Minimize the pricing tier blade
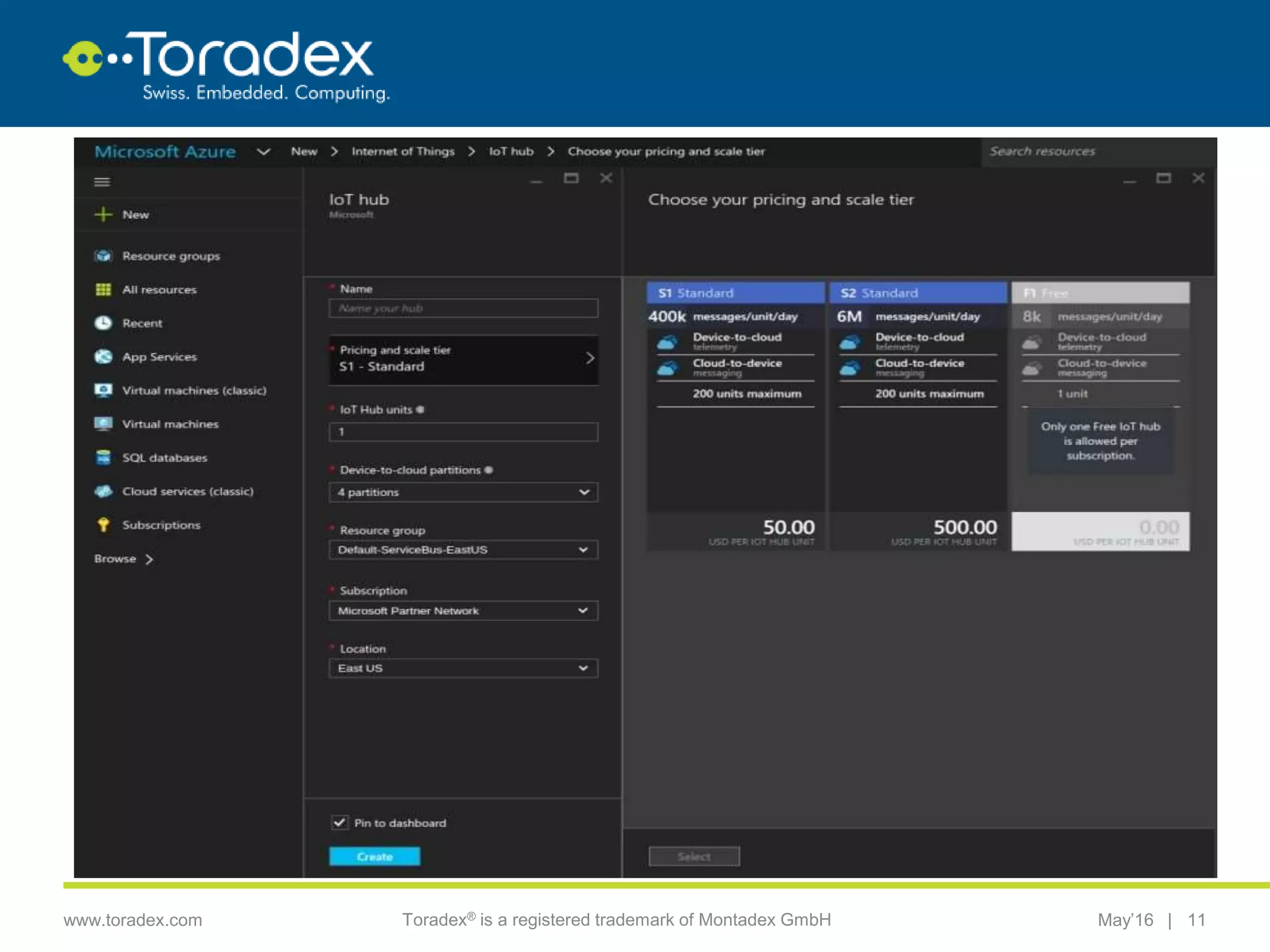1270x952 pixels. pyautogui.click(x=1130, y=181)
